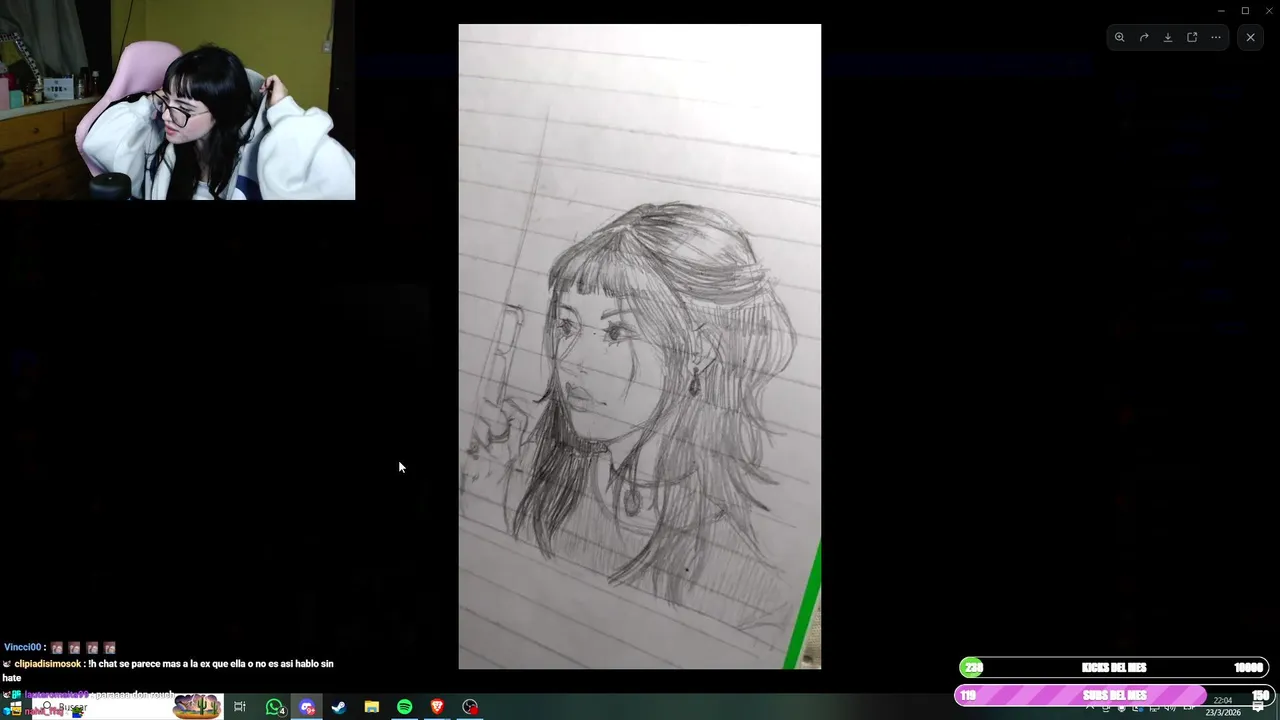1280x720 pixels.
Task: Download the drawing image
Action: coord(1168,37)
